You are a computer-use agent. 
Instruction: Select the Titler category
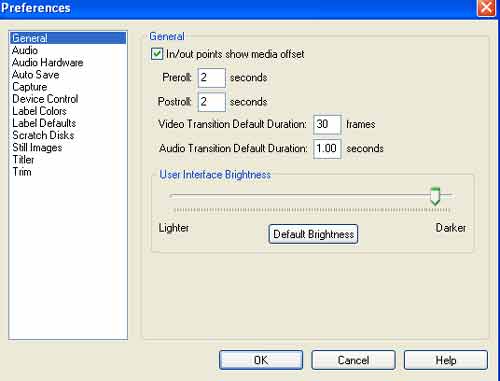coord(23,160)
